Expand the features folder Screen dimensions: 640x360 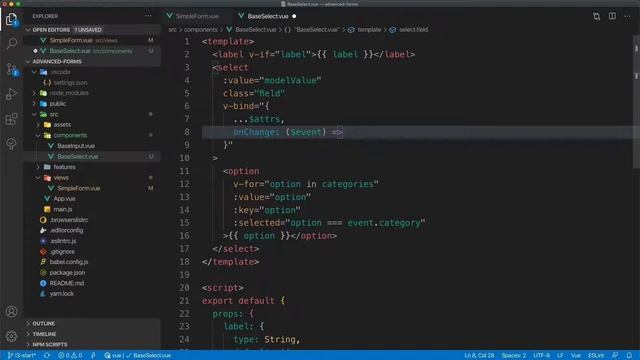point(92,167)
